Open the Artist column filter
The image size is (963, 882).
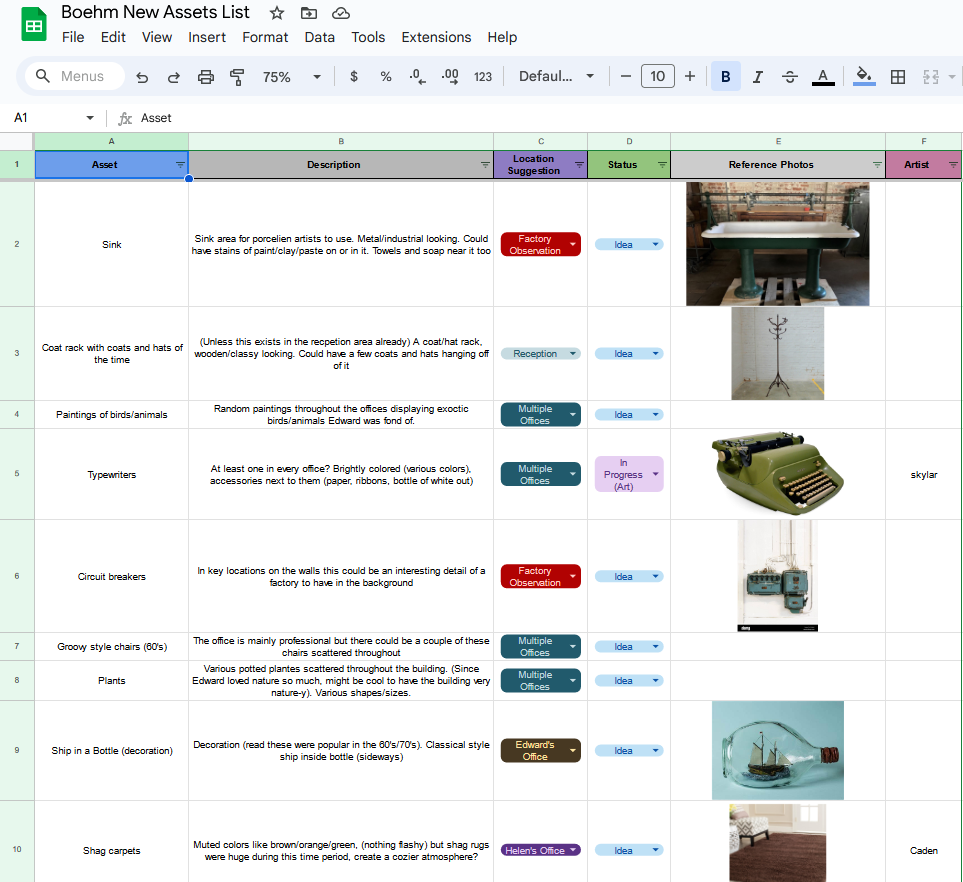pos(953,165)
